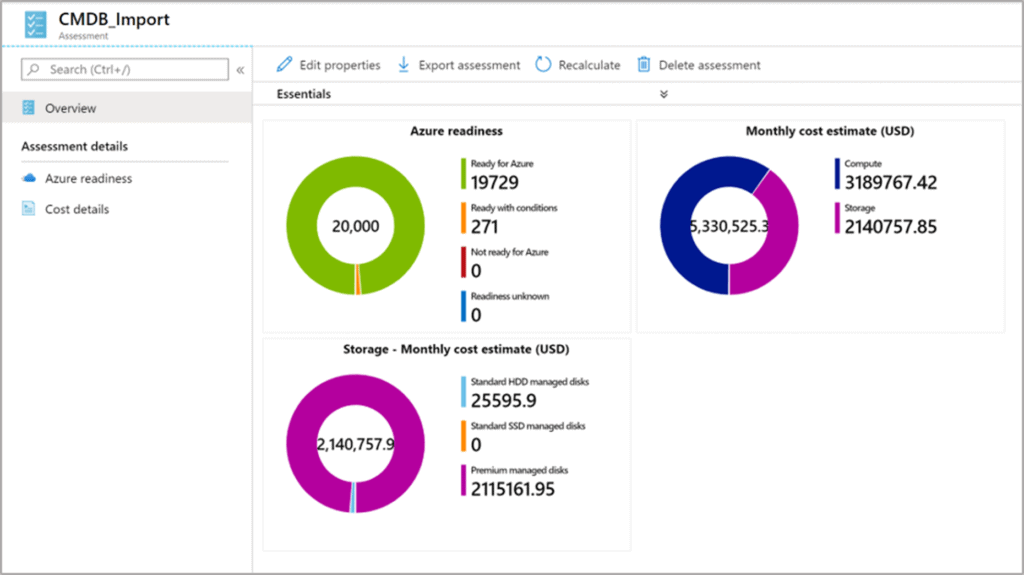This screenshot has width=1024, height=575.
Task: Click the 271 conditions count
Action: pyautogui.click(x=484, y=227)
